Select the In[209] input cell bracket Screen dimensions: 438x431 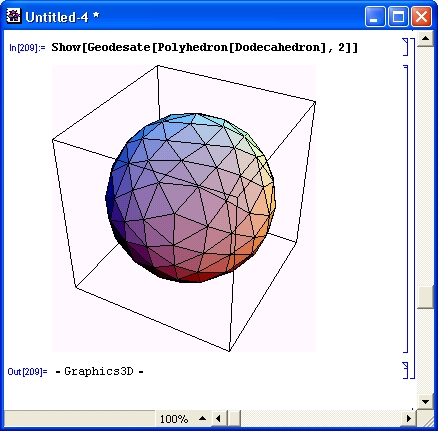[405, 47]
